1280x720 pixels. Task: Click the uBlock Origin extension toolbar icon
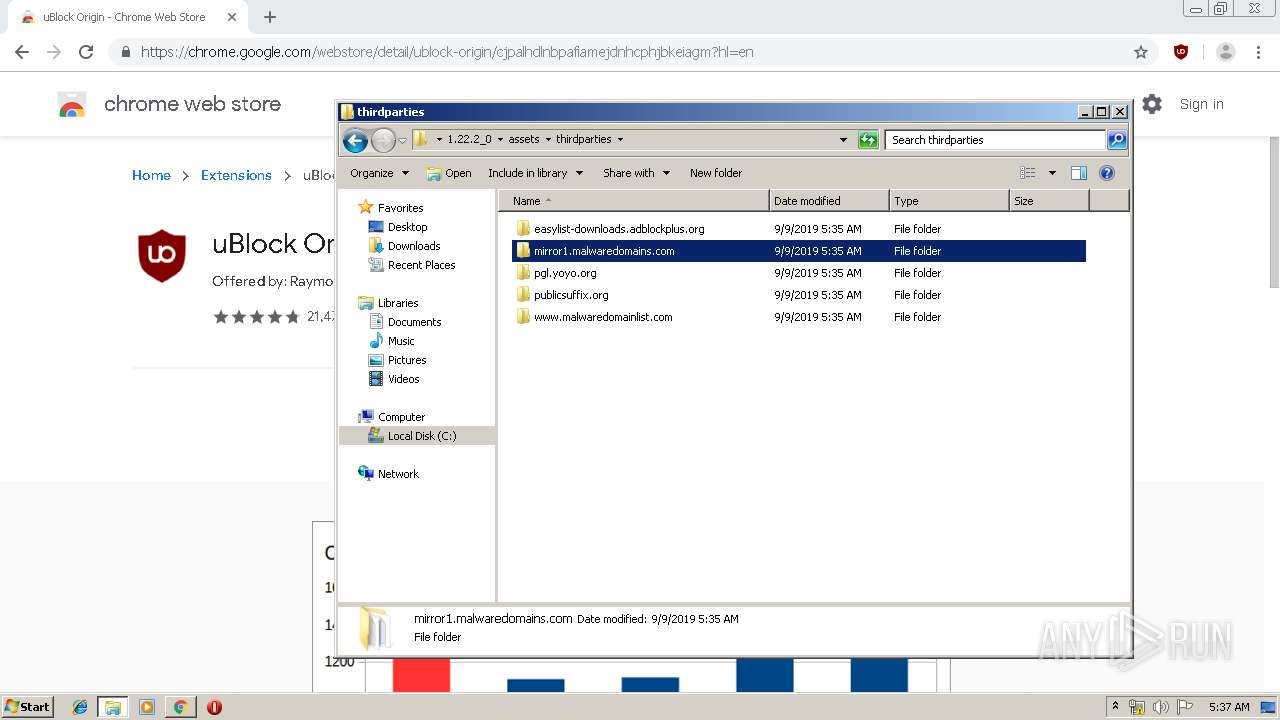[1181, 52]
